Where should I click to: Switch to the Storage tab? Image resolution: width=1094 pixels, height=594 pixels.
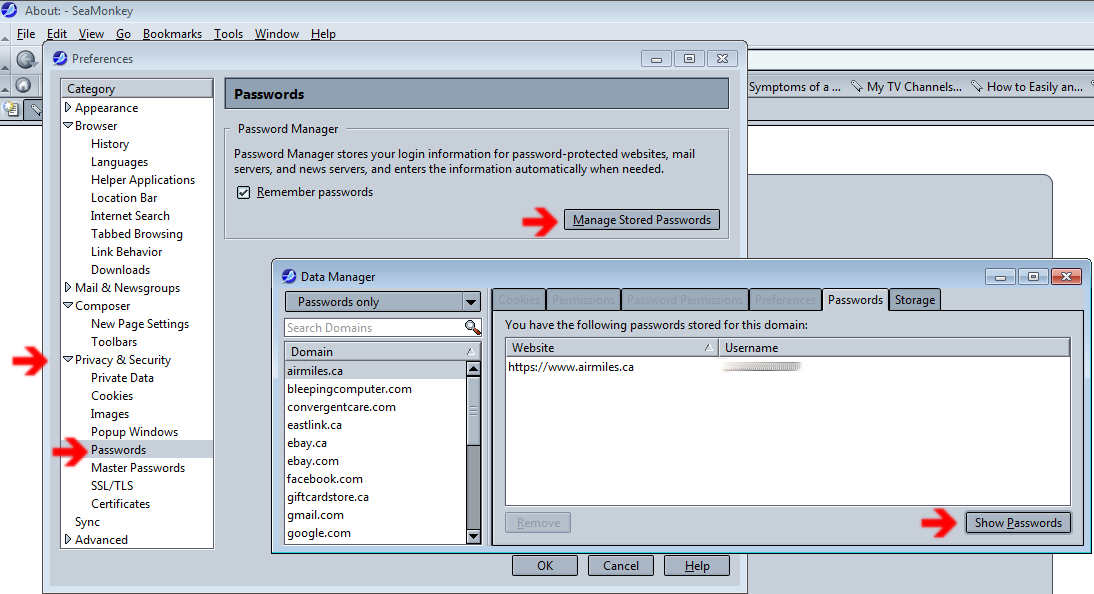coord(915,299)
